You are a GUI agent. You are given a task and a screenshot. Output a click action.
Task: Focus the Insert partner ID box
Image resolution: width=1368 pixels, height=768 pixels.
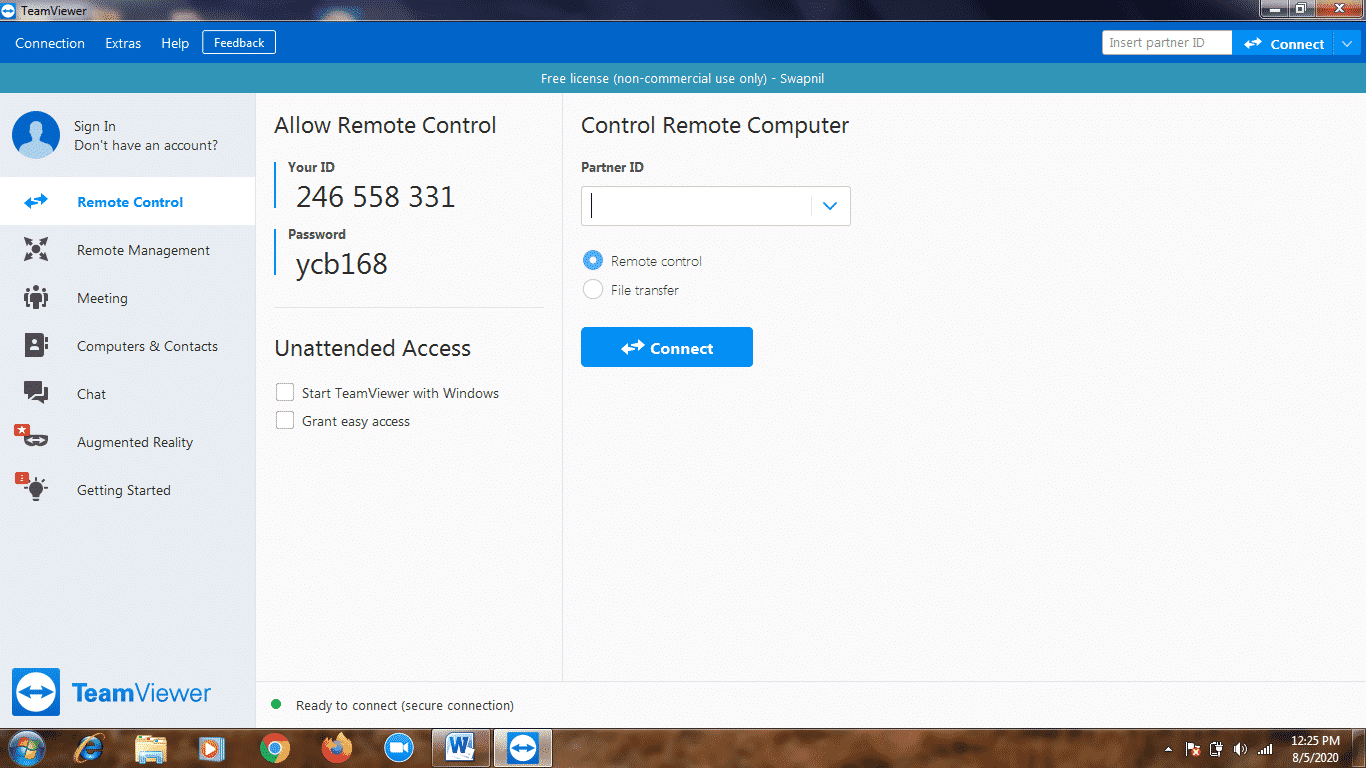(x=1167, y=43)
